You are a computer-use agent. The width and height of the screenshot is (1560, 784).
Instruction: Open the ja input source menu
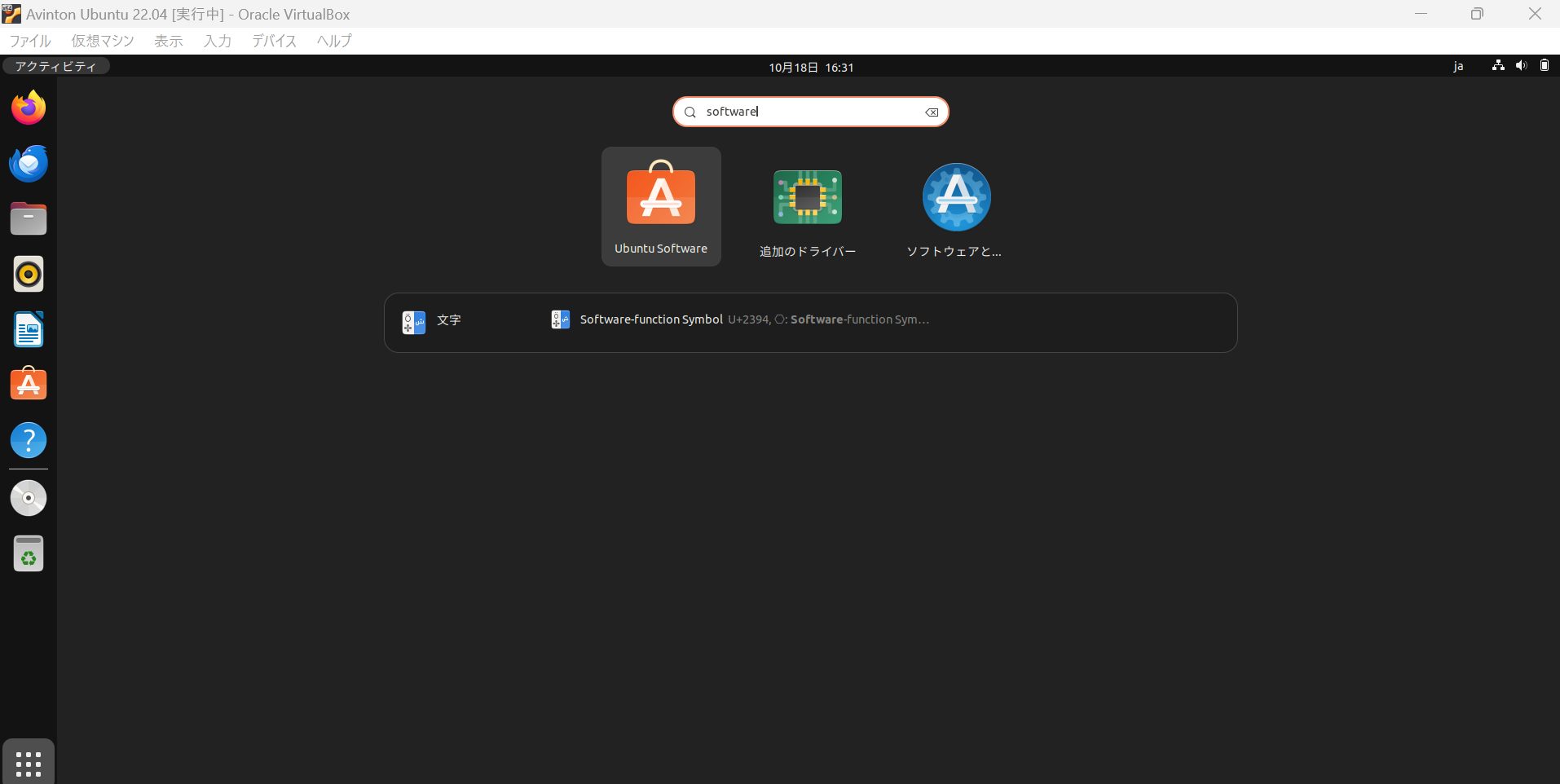tap(1458, 67)
